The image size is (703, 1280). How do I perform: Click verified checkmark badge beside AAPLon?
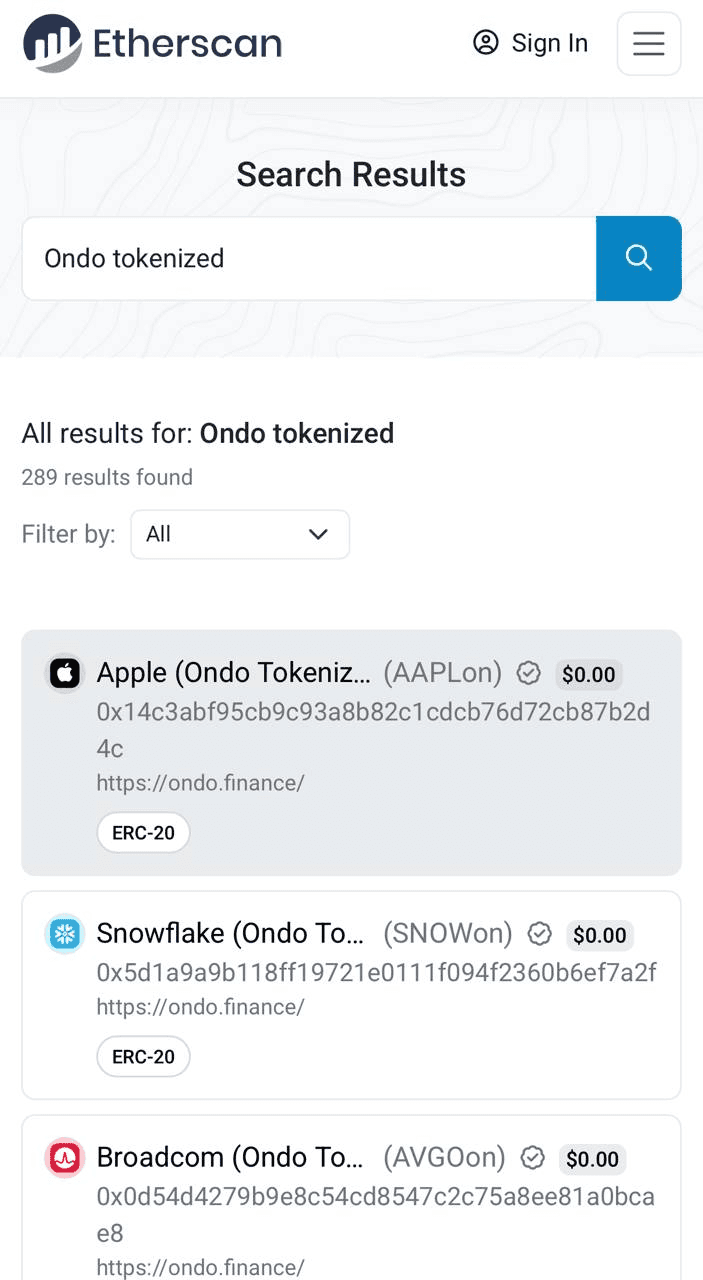[x=528, y=674]
